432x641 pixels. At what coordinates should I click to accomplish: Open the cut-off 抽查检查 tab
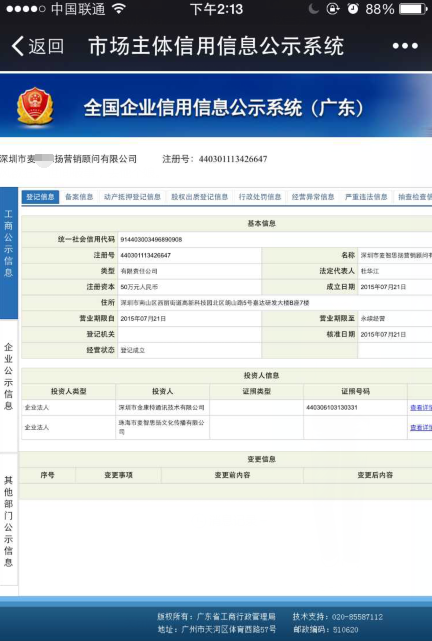tap(414, 197)
